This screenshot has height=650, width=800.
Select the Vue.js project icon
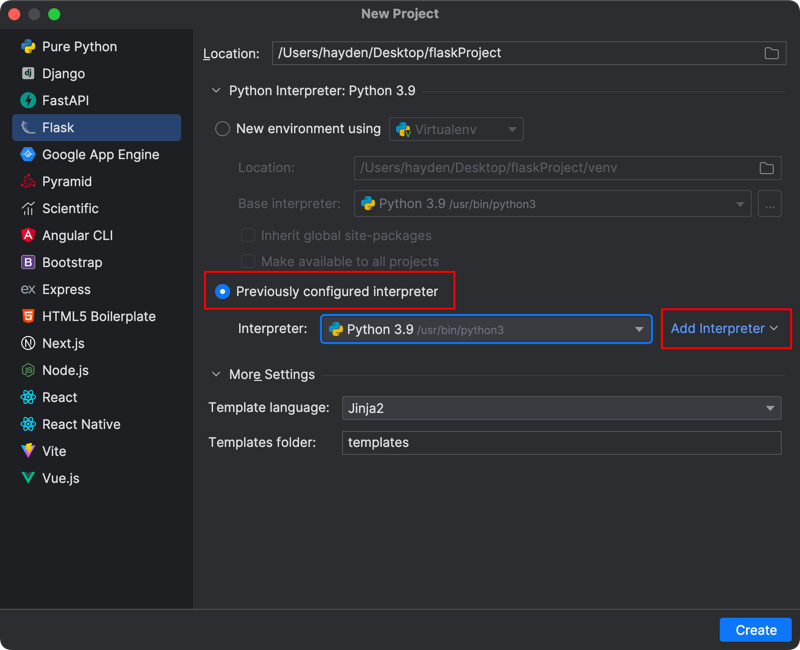click(x=28, y=479)
